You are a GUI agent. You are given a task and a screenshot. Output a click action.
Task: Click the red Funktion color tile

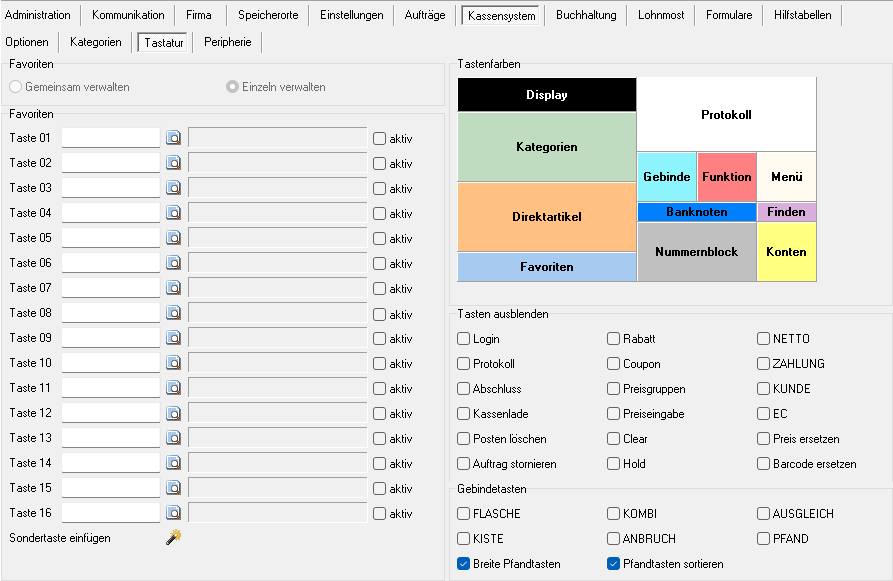pyautogui.click(x=727, y=177)
